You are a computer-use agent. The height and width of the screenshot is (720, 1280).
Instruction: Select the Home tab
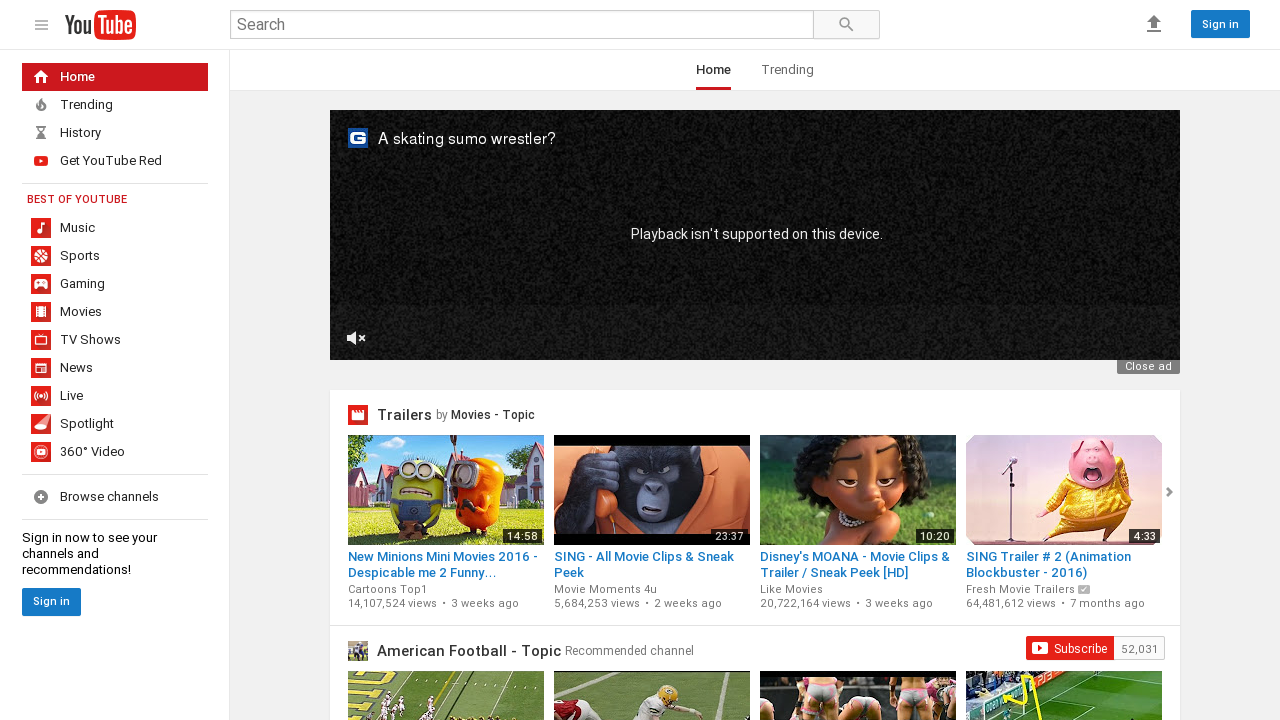(x=713, y=70)
